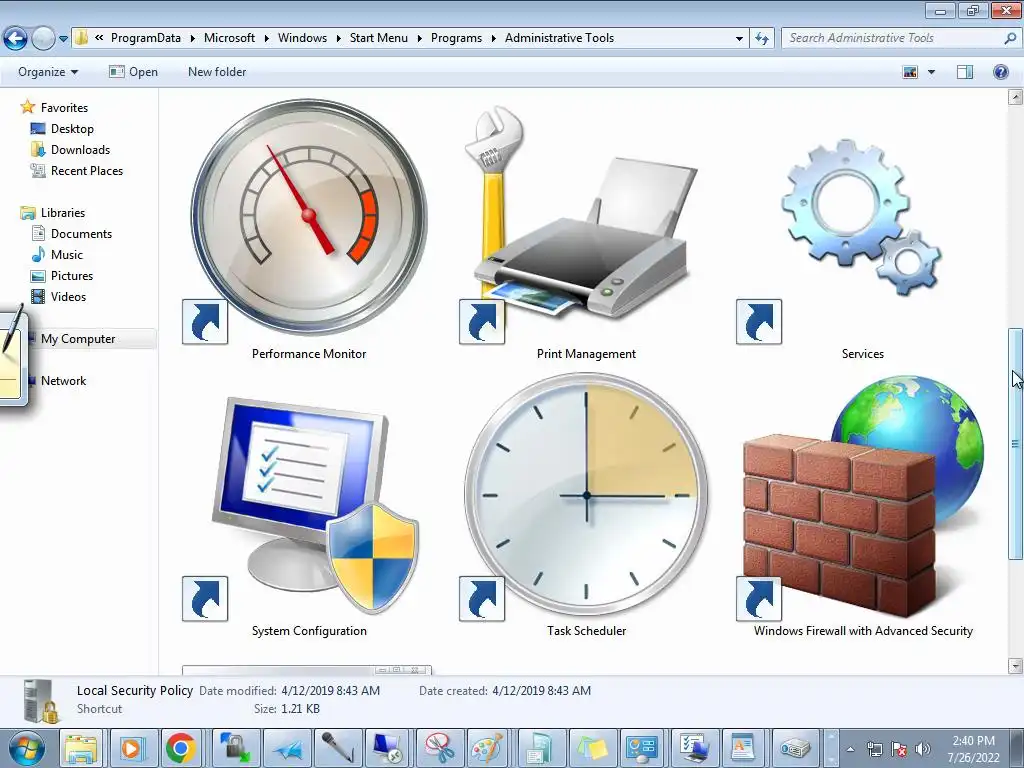Image resolution: width=1024 pixels, height=768 pixels.
Task: Click the Change your view icon
Action: pos(910,72)
